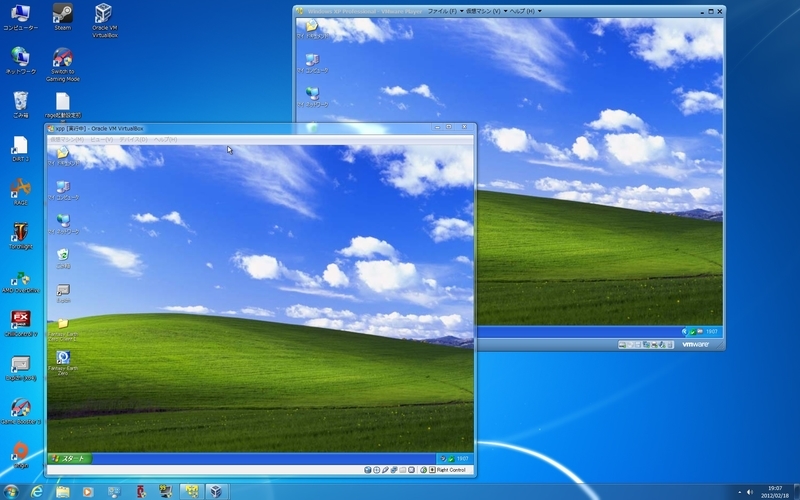Click the mouse integration indicator in VirtualBox
Screen dimensions: 800x500
[423, 470]
